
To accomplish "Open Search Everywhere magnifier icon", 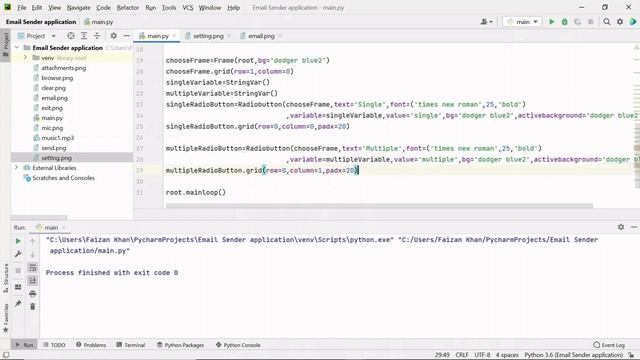I will pyautogui.click(x=607, y=22).
